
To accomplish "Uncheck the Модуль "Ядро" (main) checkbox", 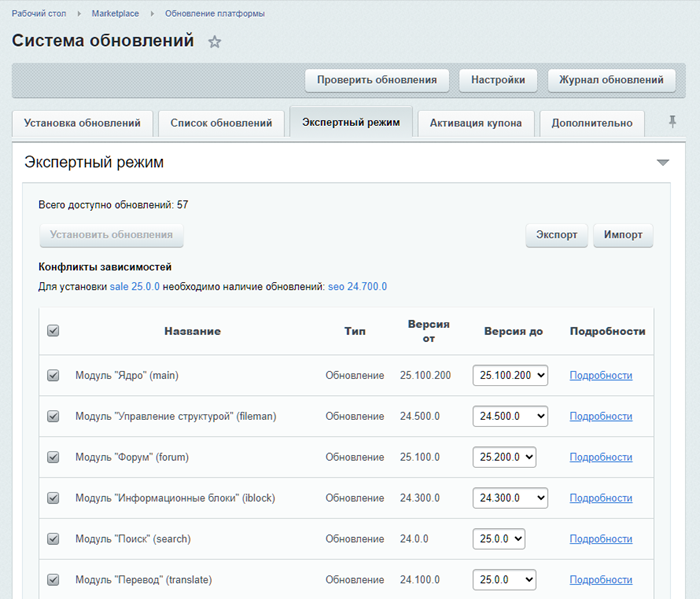I will [53, 375].
